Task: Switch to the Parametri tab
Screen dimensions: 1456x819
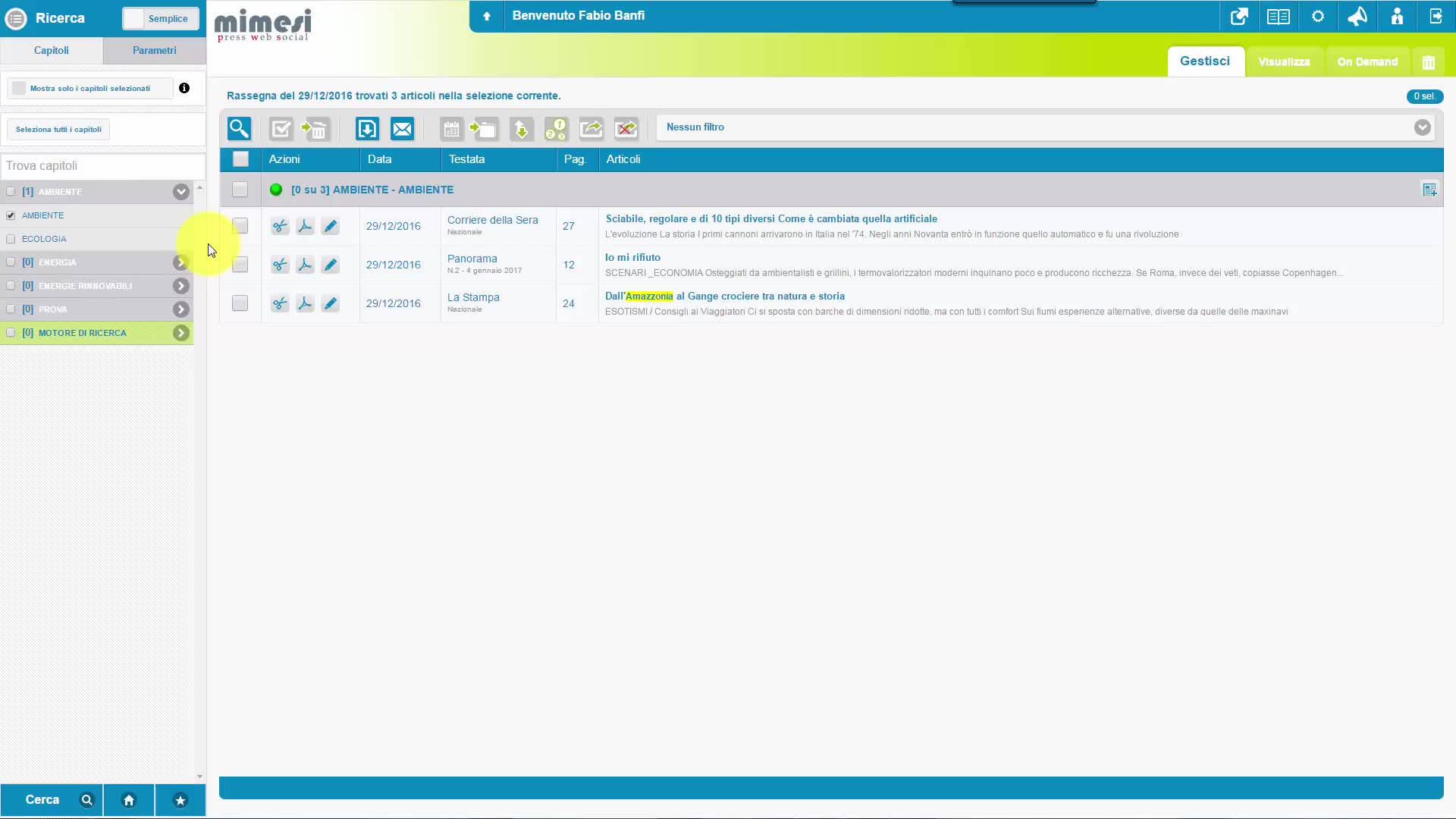Action: (154, 50)
